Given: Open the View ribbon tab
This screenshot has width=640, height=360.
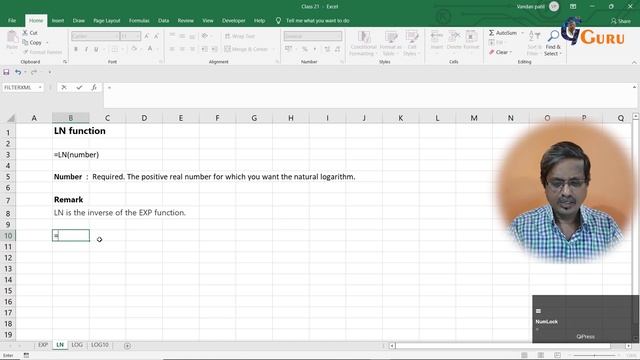Looking at the screenshot, I should (207, 20).
